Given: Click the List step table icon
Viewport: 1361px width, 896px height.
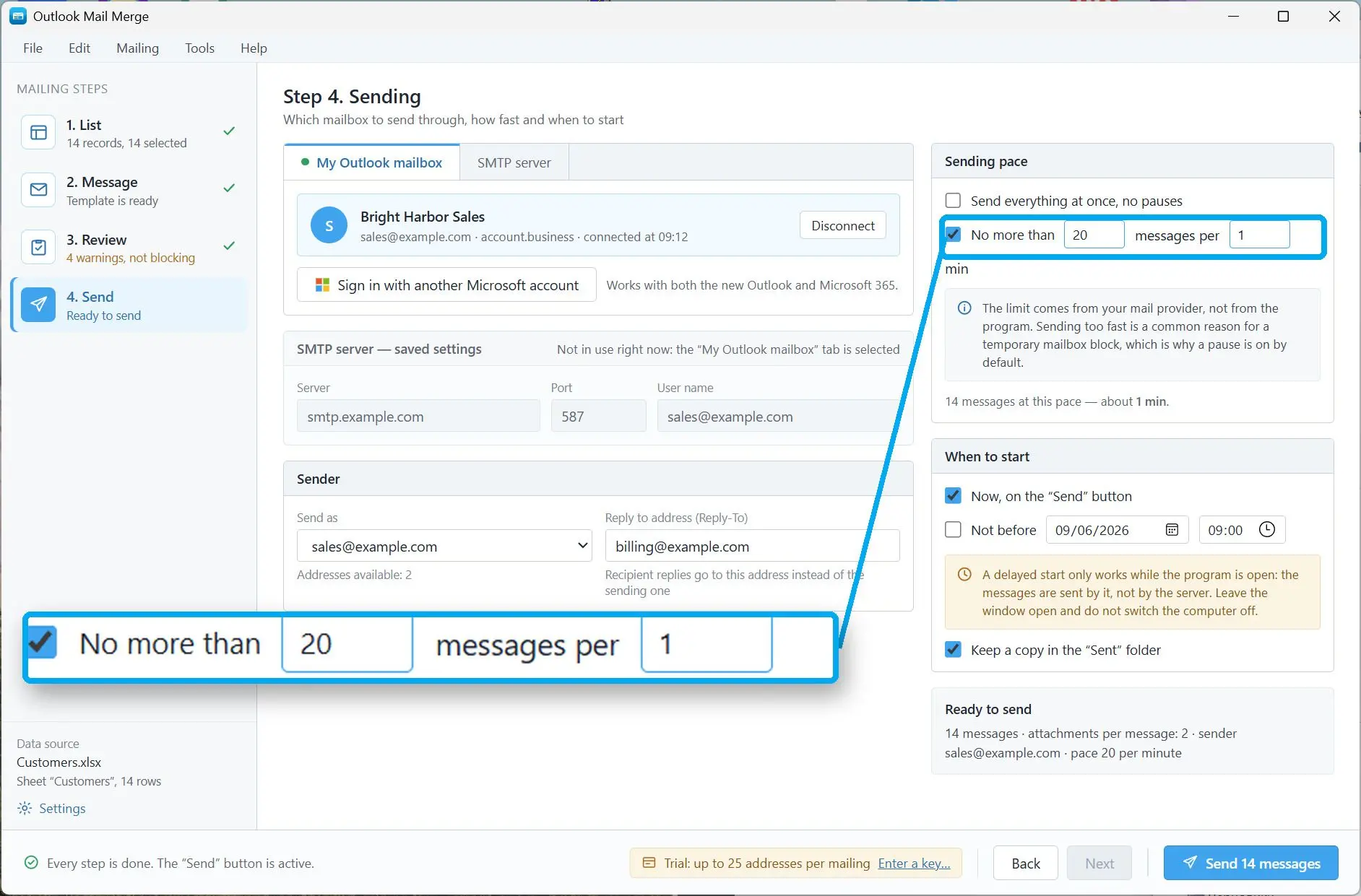Looking at the screenshot, I should pos(38,133).
